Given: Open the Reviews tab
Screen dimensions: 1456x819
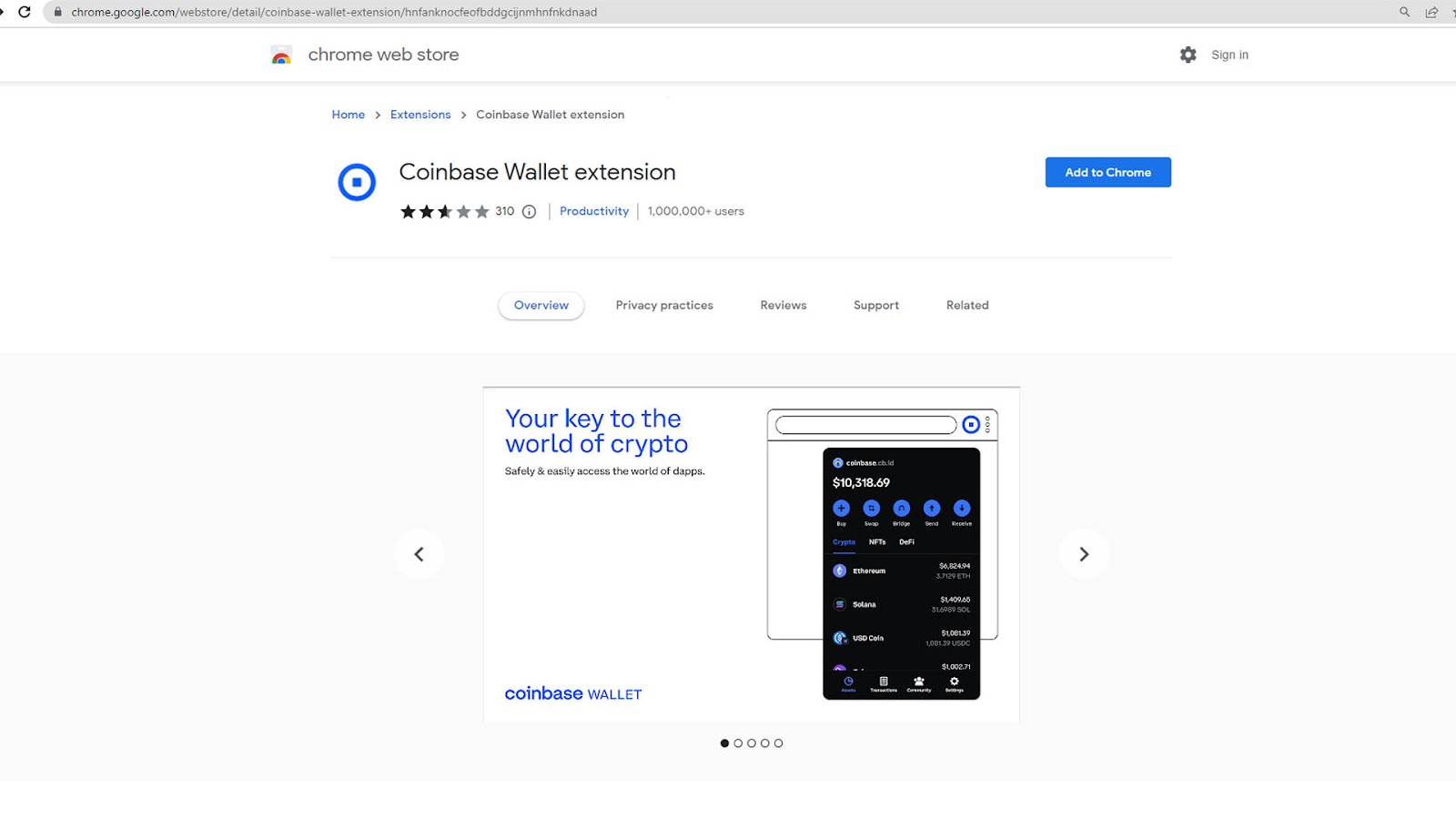Looking at the screenshot, I should (784, 306).
